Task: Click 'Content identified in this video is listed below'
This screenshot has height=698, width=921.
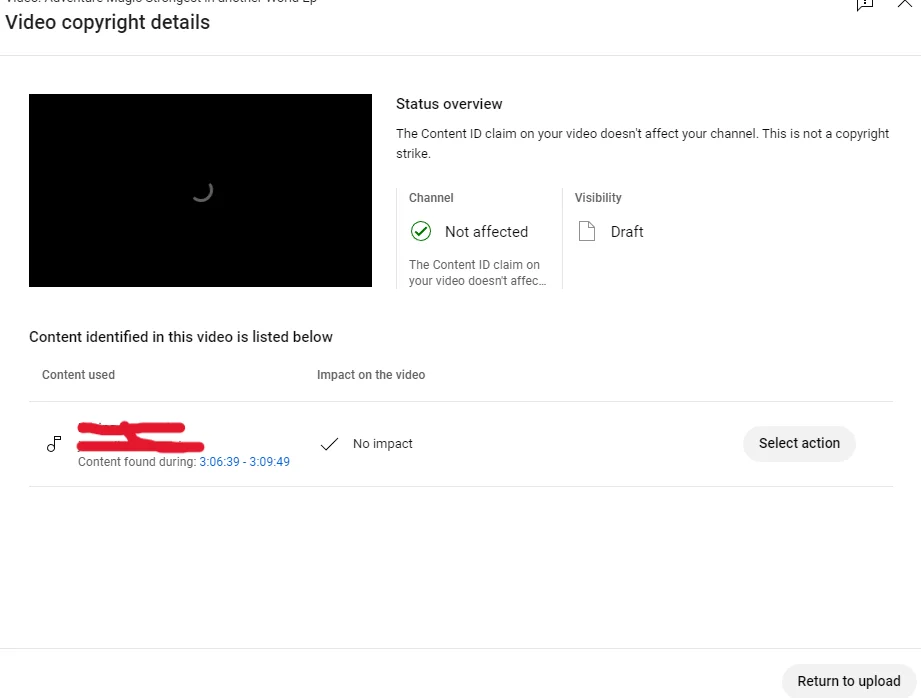Action: [x=181, y=337]
